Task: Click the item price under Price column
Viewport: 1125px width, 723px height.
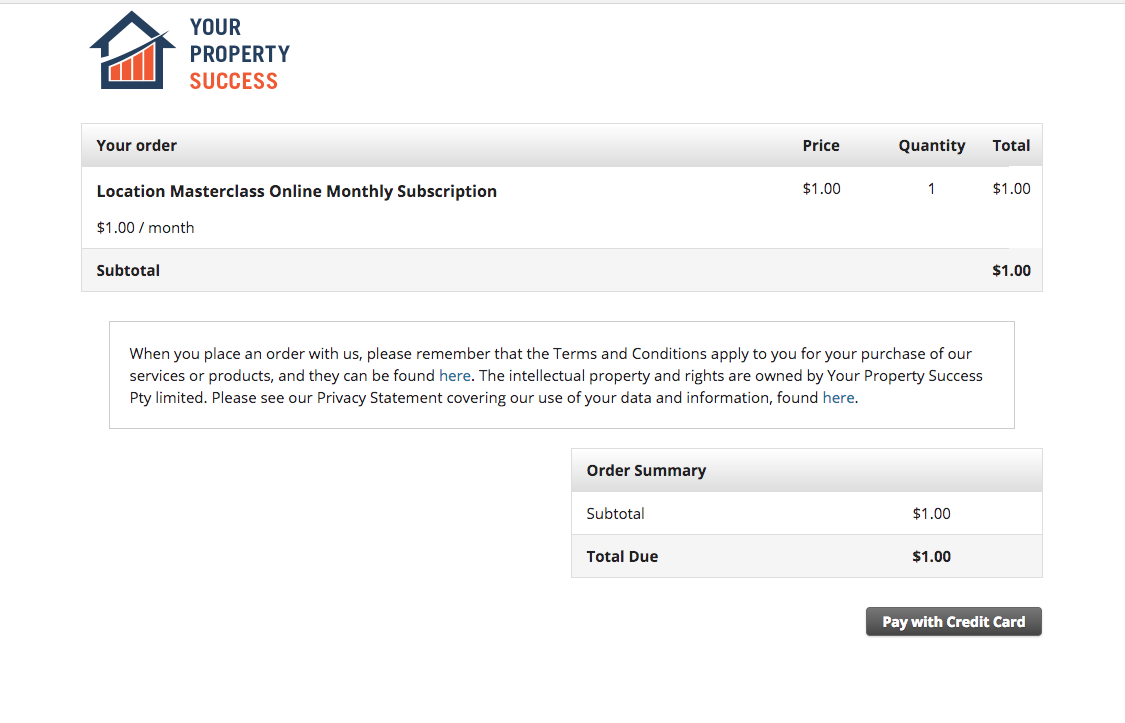Action: 821,189
